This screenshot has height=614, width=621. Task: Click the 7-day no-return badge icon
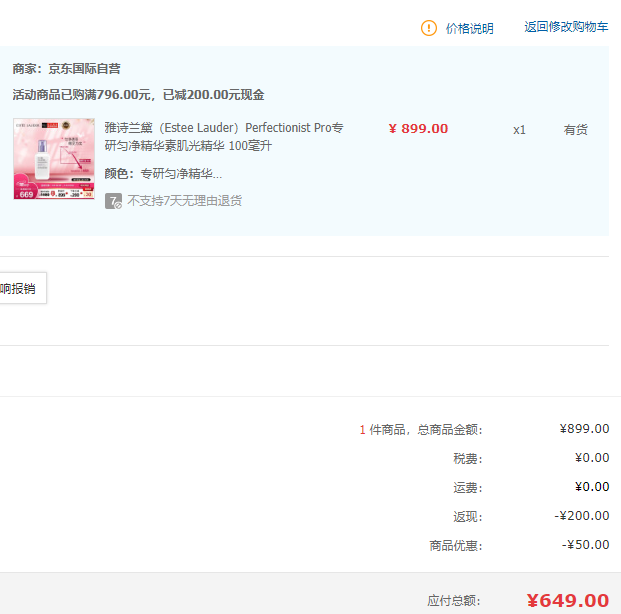pyautogui.click(x=113, y=201)
